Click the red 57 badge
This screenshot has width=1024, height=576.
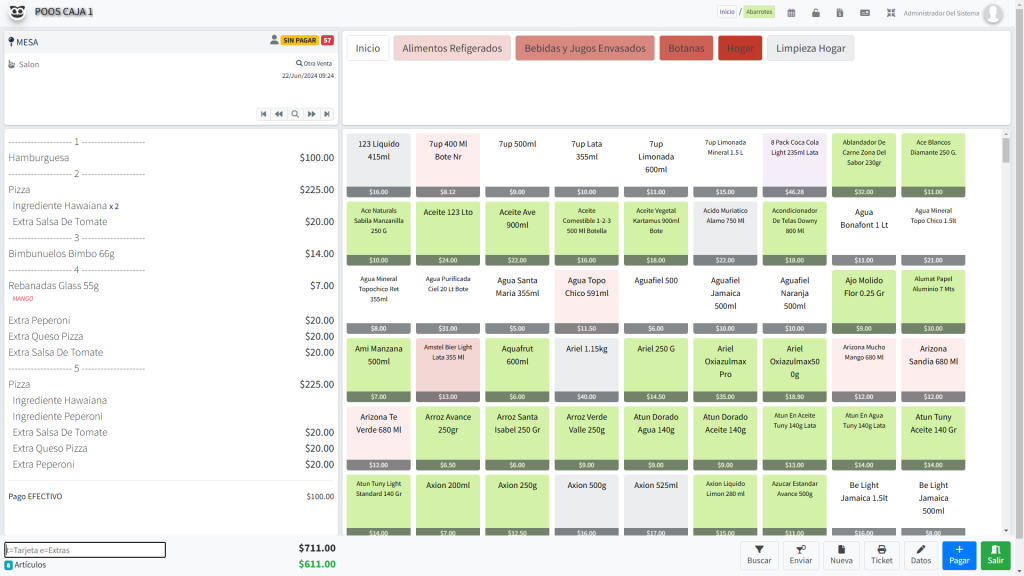(x=328, y=40)
